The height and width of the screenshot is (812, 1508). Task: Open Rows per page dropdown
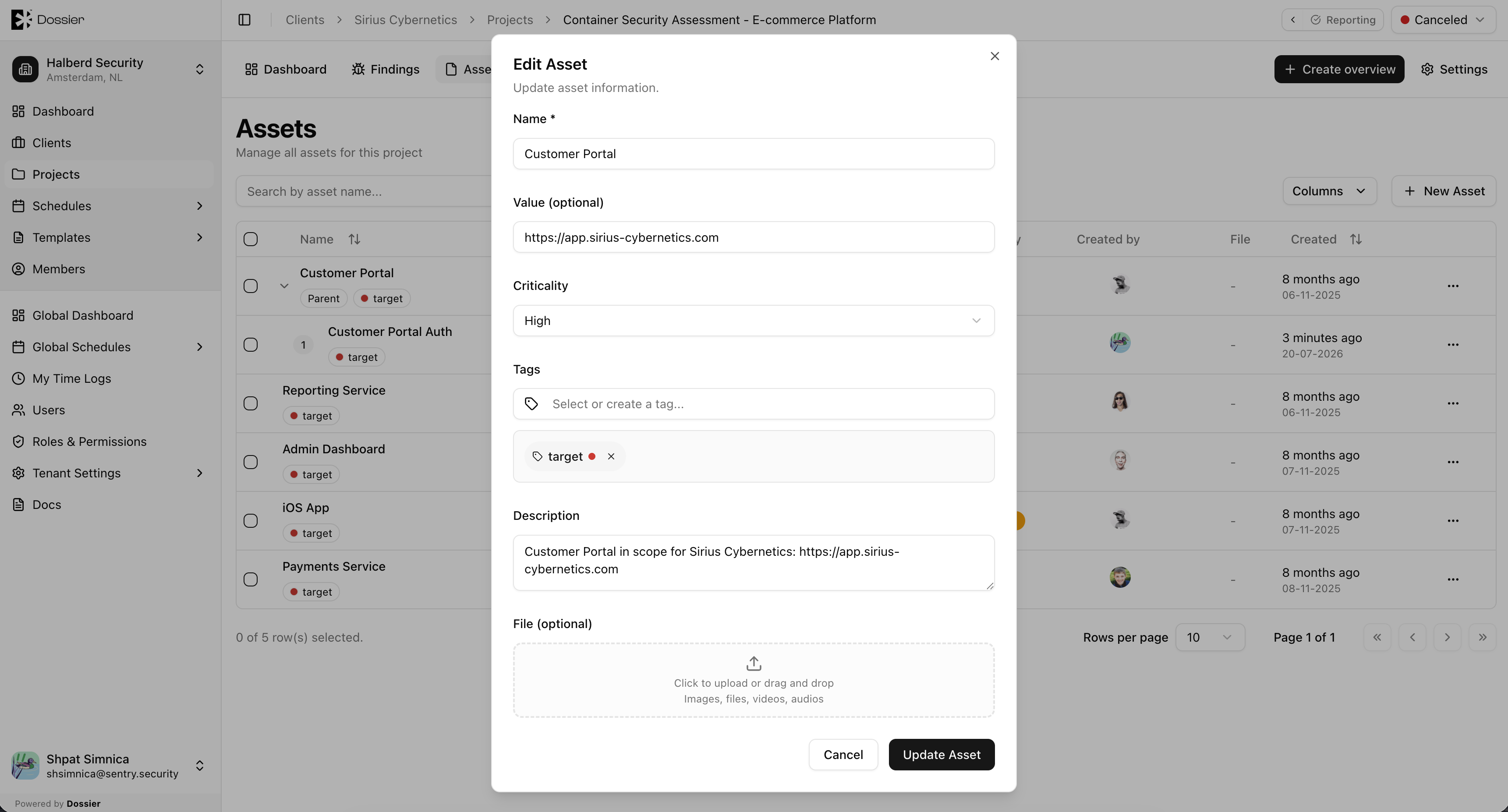tap(1210, 637)
